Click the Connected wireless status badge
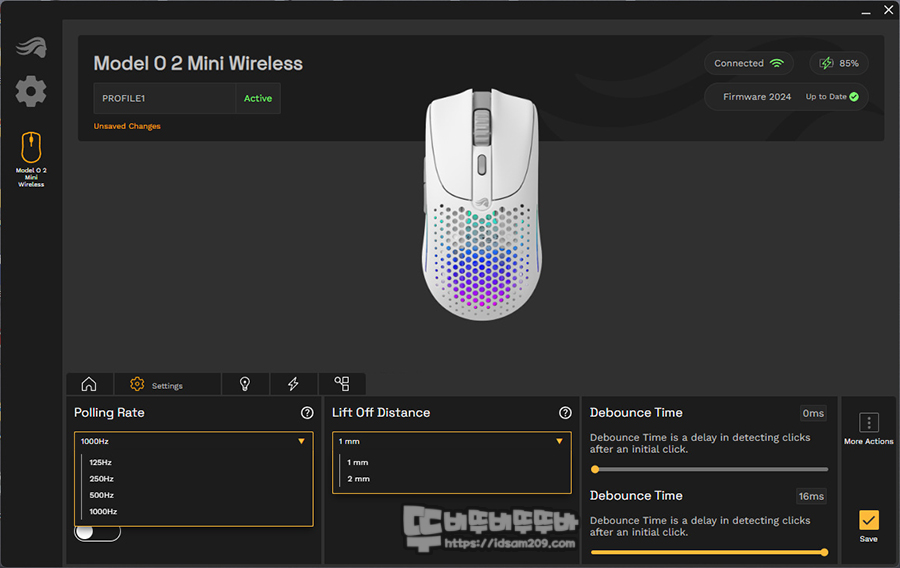 coord(748,63)
